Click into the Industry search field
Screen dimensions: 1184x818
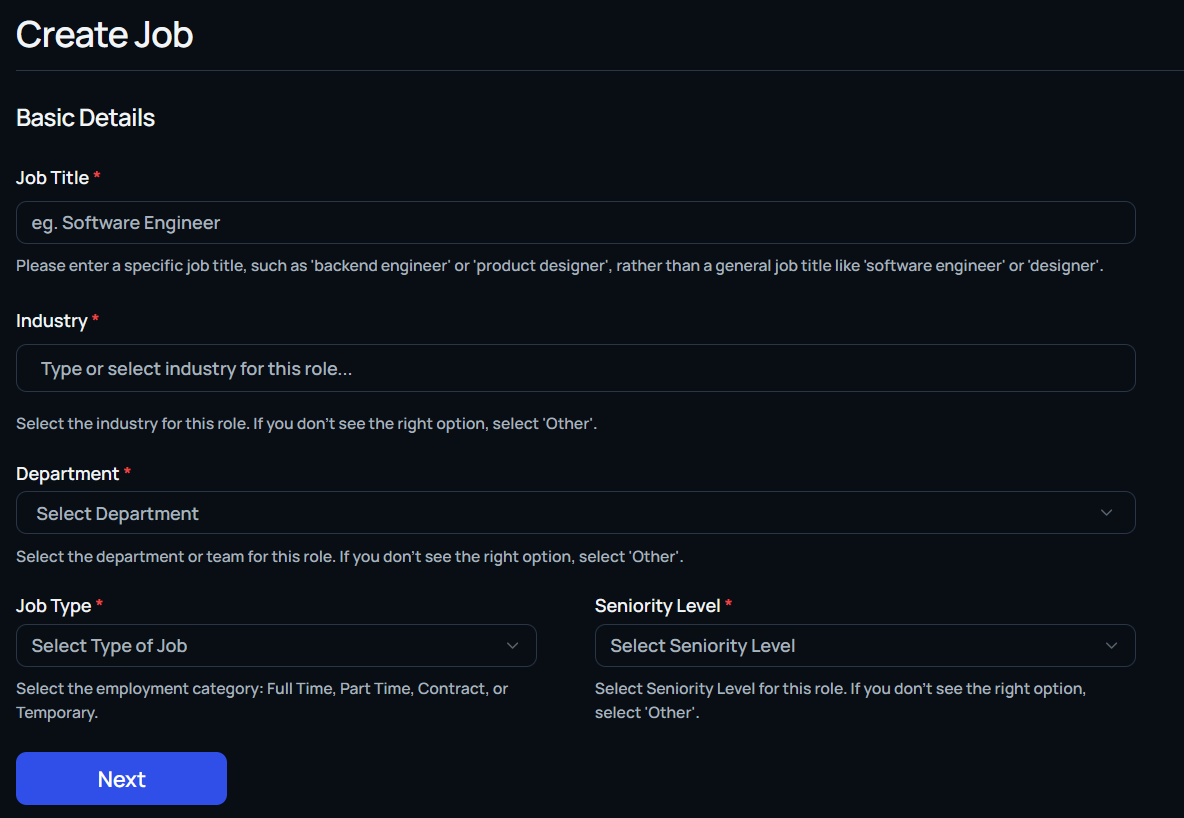coord(575,369)
